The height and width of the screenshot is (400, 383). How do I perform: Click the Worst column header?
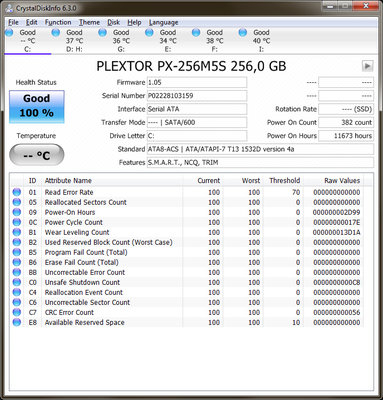(243, 181)
